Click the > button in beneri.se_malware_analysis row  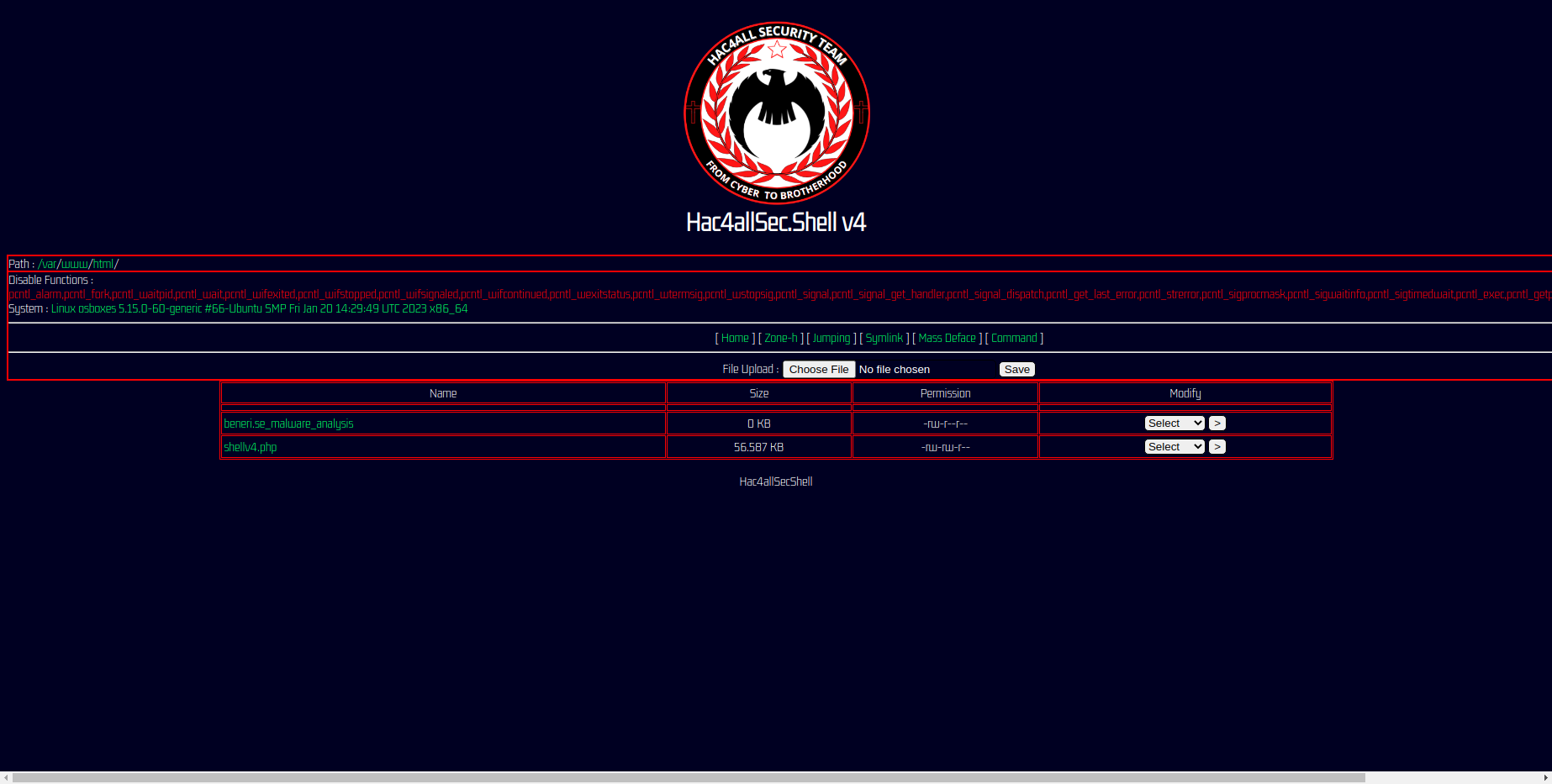pyautogui.click(x=1217, y=424)
